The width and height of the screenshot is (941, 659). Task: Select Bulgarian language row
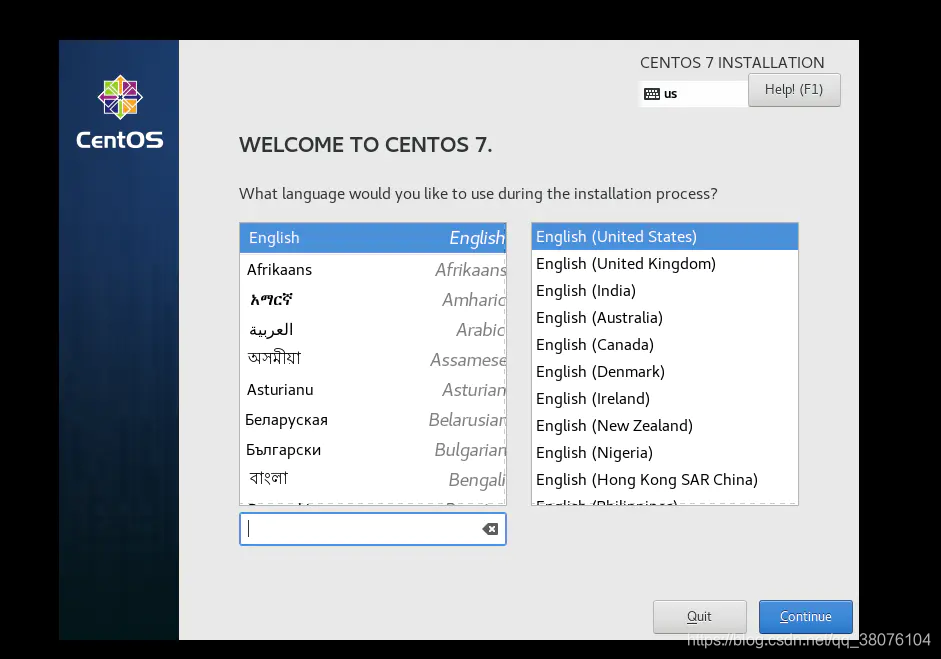click(x=373, y=450)
